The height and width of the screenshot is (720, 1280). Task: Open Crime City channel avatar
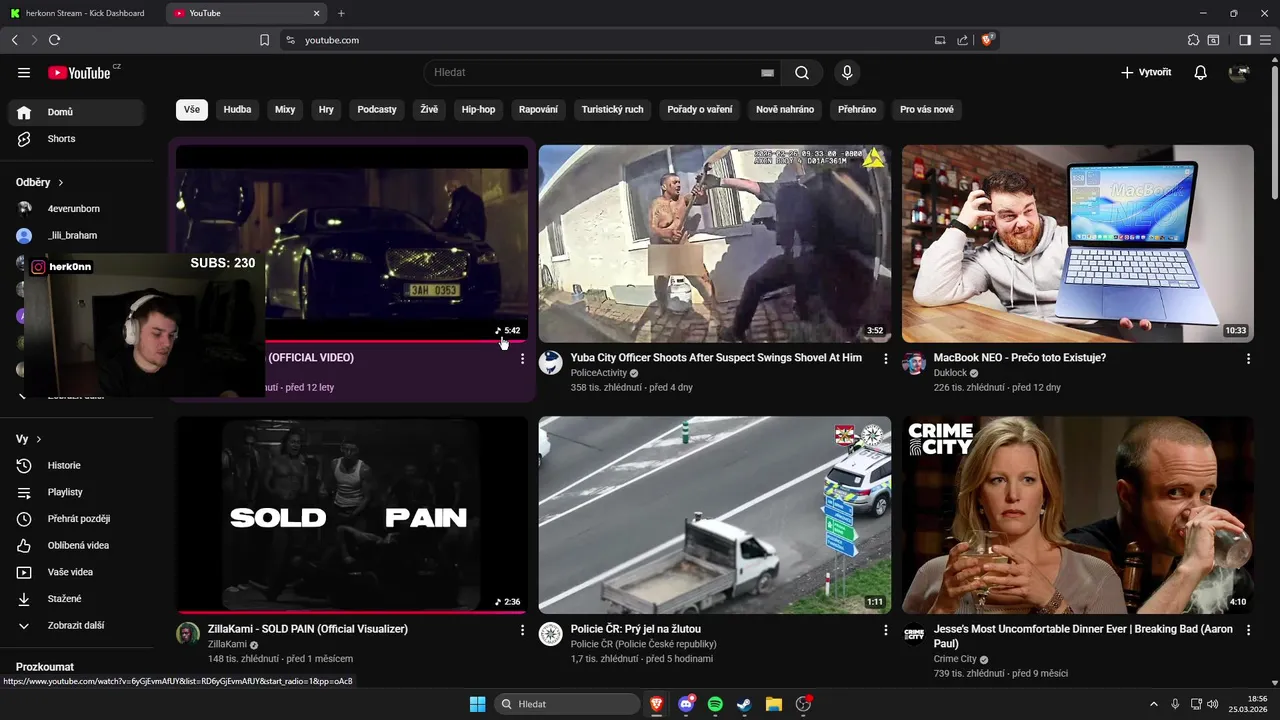coord(914,634)
